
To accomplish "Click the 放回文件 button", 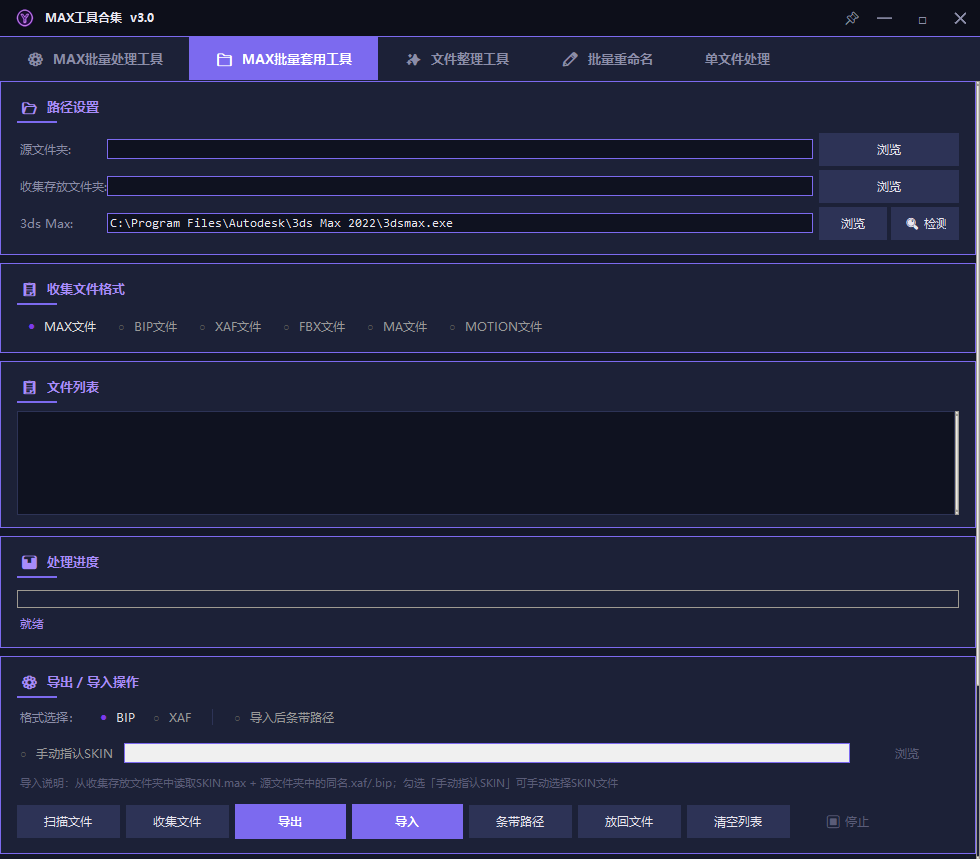I will 629,821.
